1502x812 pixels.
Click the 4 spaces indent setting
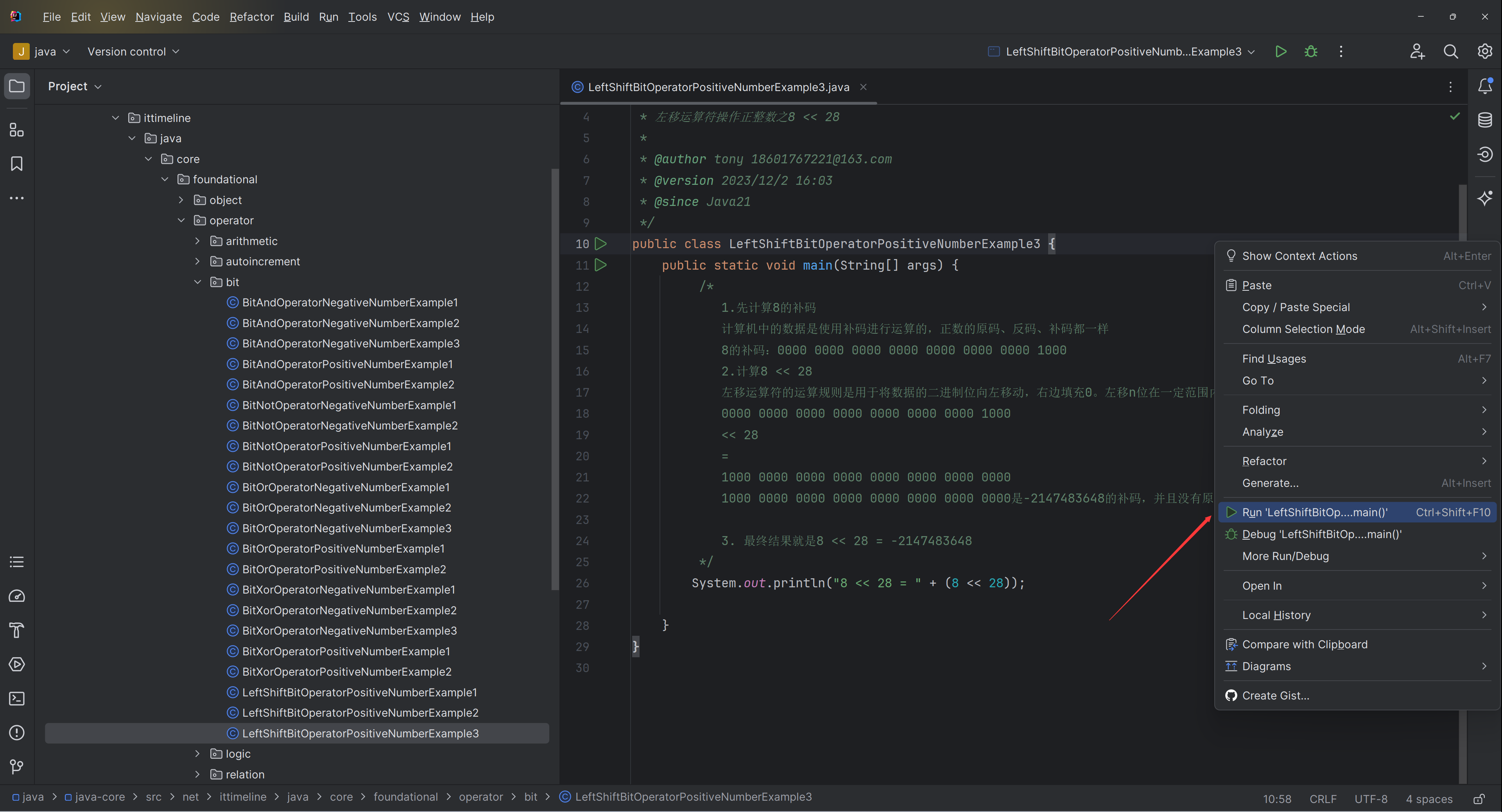tap(1429, 799)
